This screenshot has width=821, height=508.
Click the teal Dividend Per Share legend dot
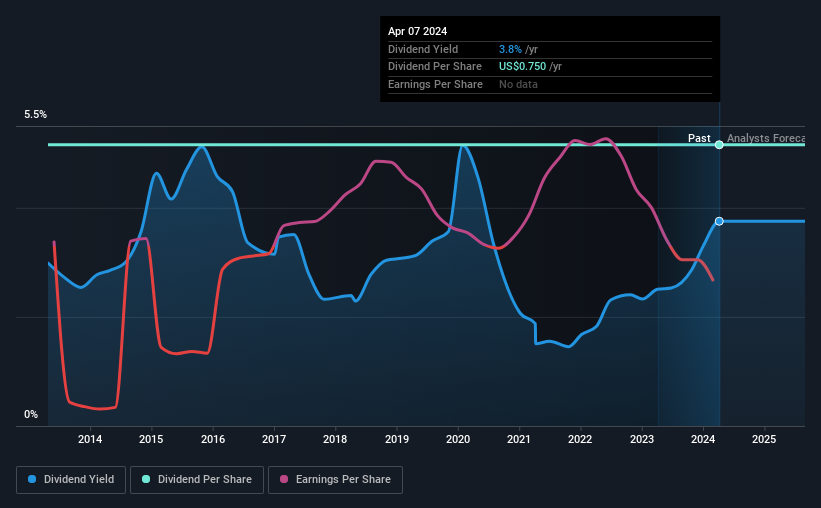click(146, 479)
